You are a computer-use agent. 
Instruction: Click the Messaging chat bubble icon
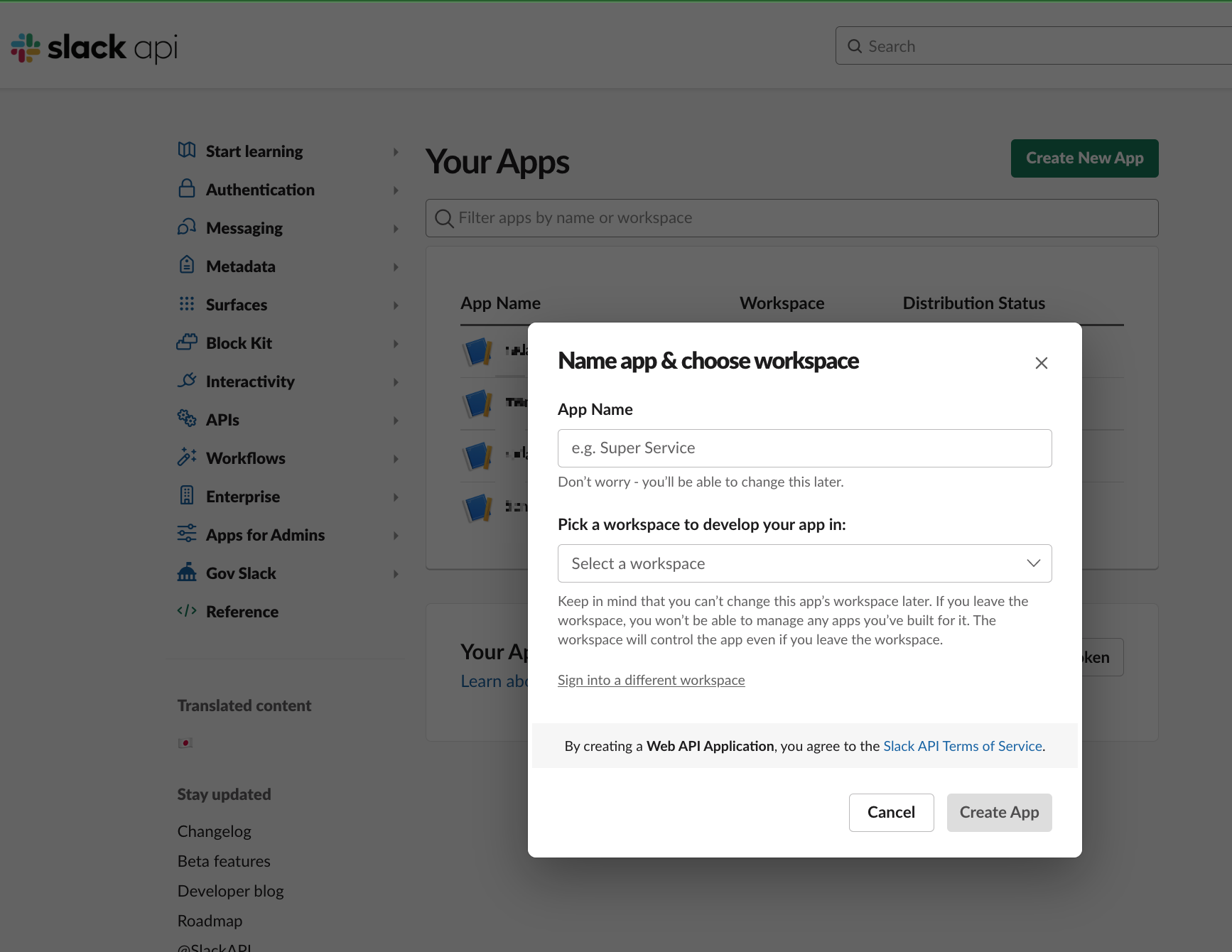pyautogui.click(x=187, y=227)
